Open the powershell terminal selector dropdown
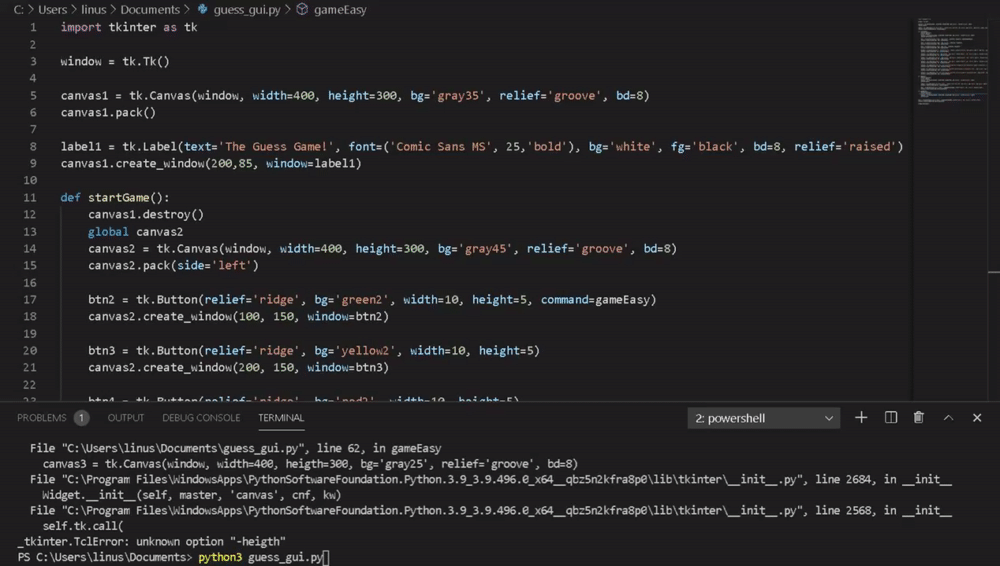 point(763,419)
